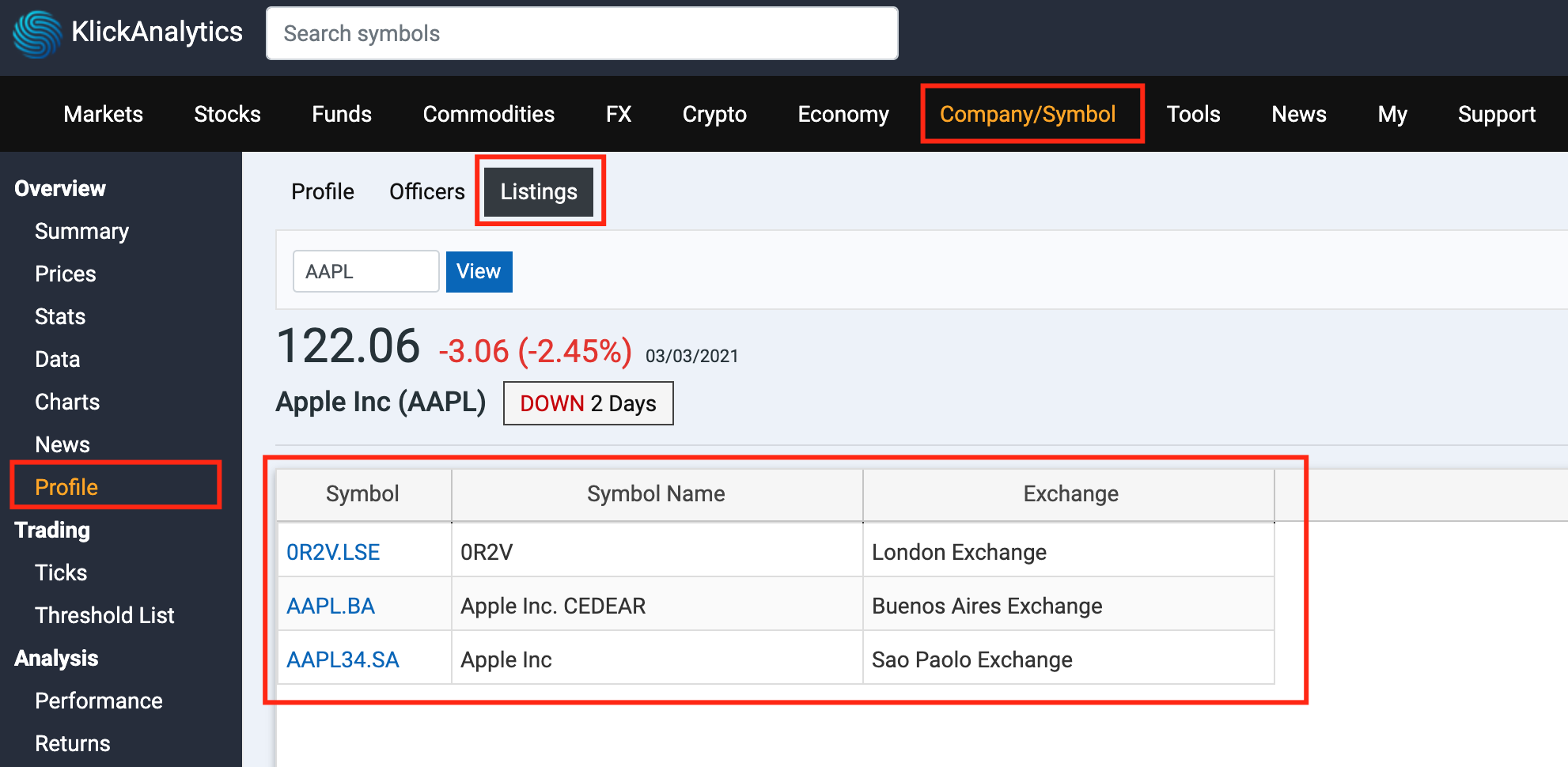Open the top navigation News menu
Screen dimensions: 1568x767
1299,114
